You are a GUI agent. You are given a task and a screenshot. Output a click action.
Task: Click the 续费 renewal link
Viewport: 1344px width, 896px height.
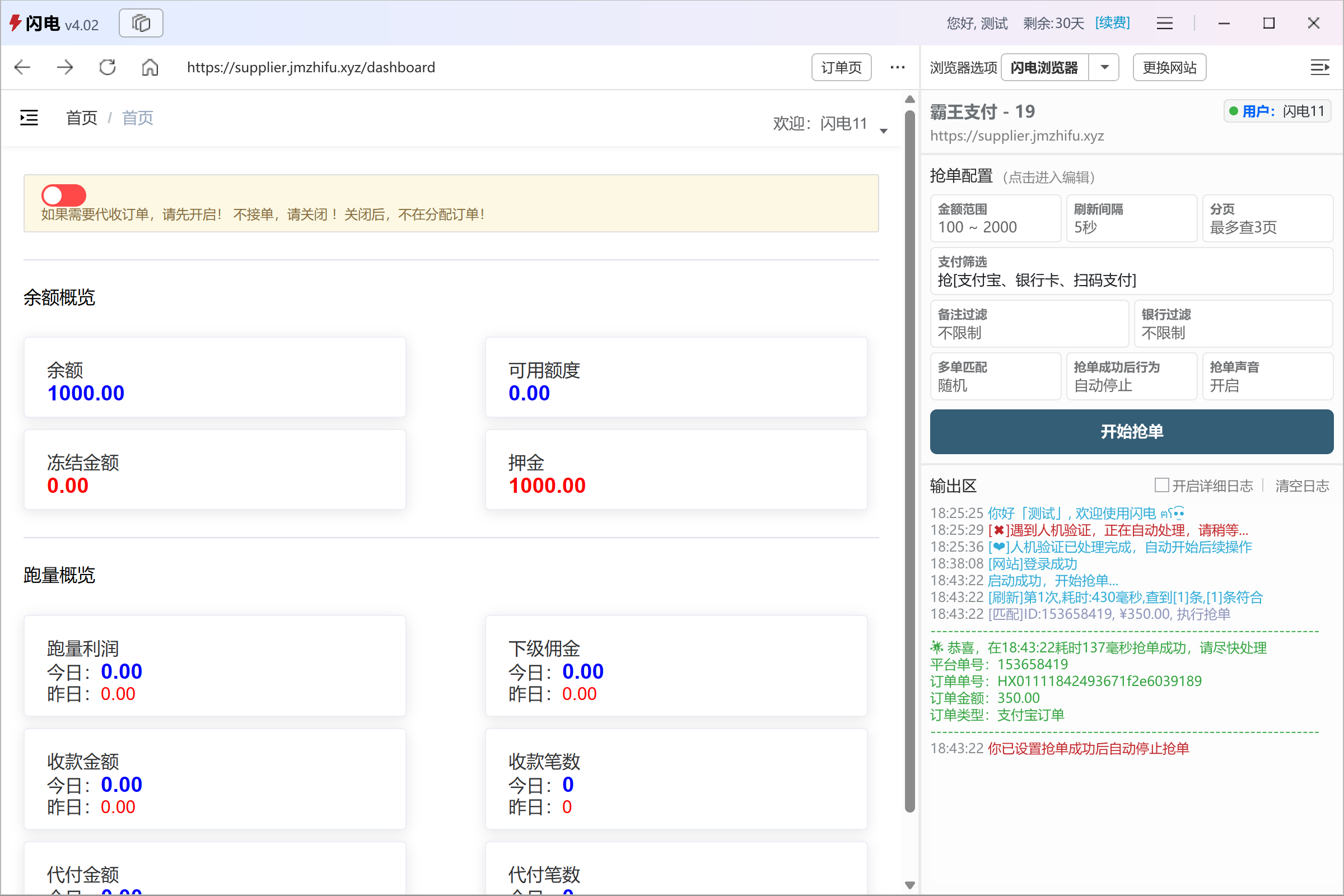[1112, 24]
